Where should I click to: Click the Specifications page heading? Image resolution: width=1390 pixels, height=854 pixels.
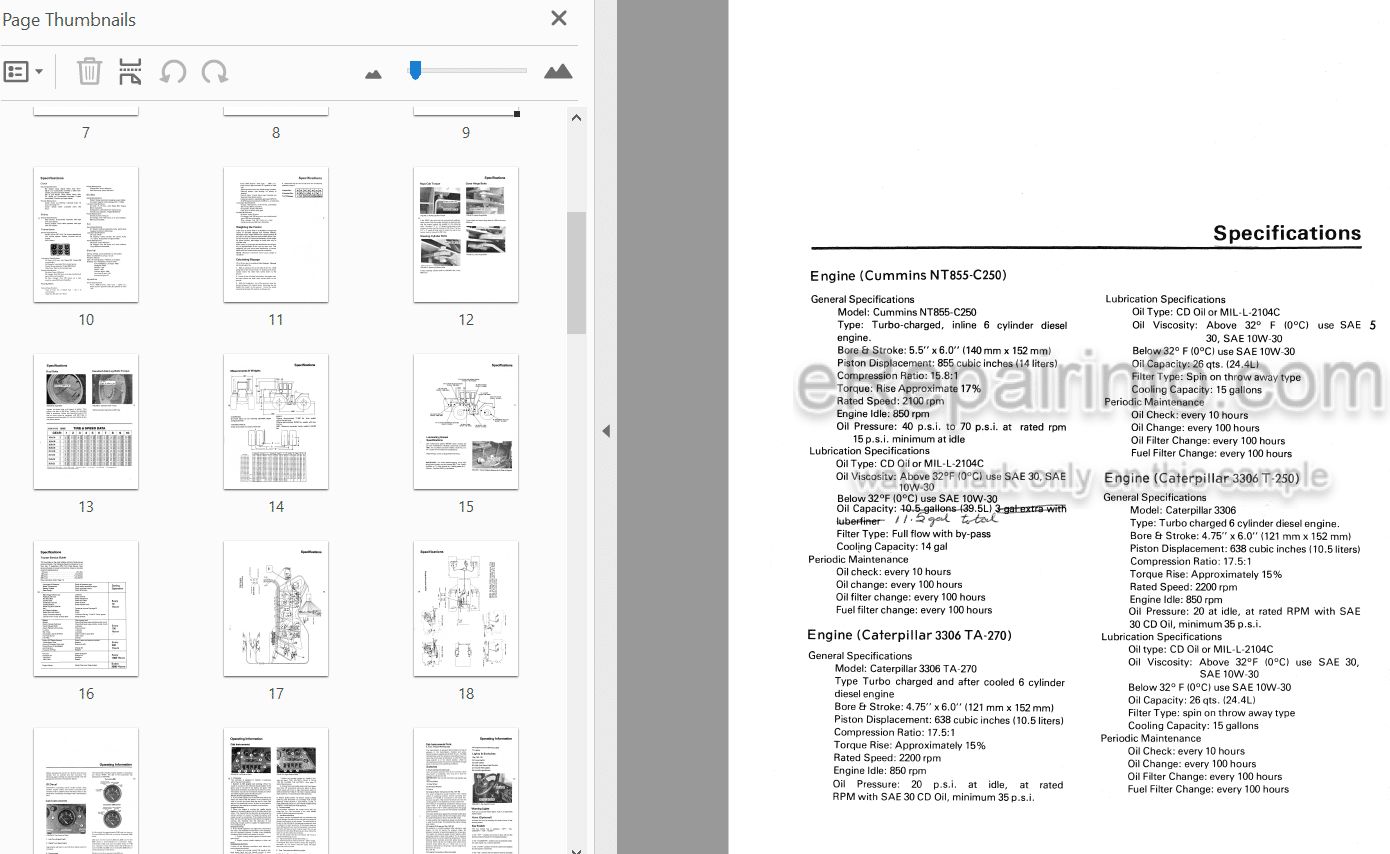point(1287,233)
